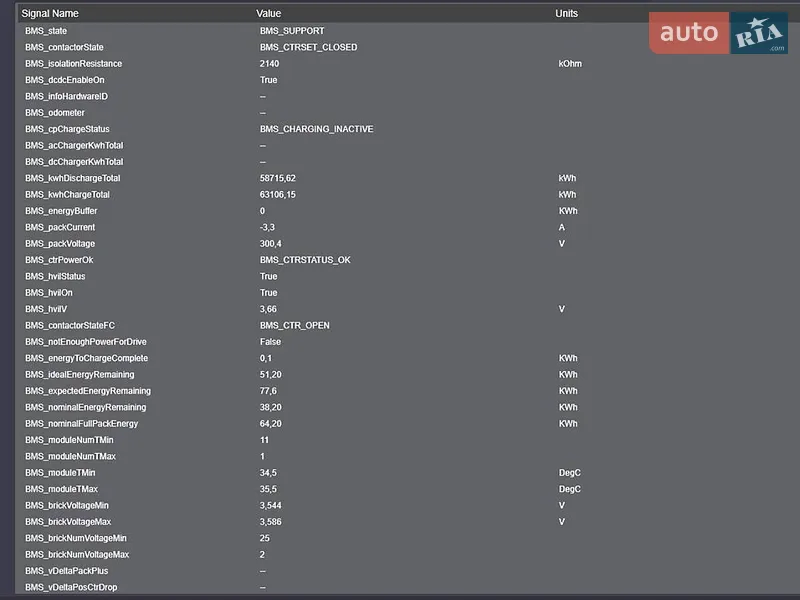Select the BMS_vDeltaPosCtrDrop signal name
800x600 pixels.
(71, 586)
